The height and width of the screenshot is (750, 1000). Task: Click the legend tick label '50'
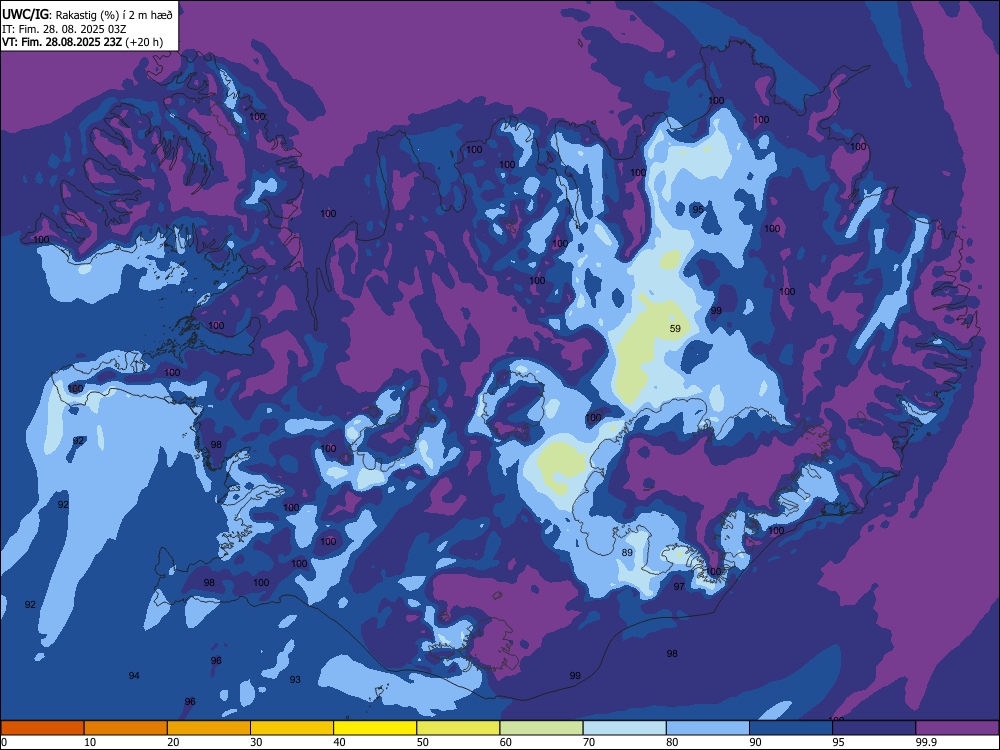pyautogui.click(x=423, y=742)
